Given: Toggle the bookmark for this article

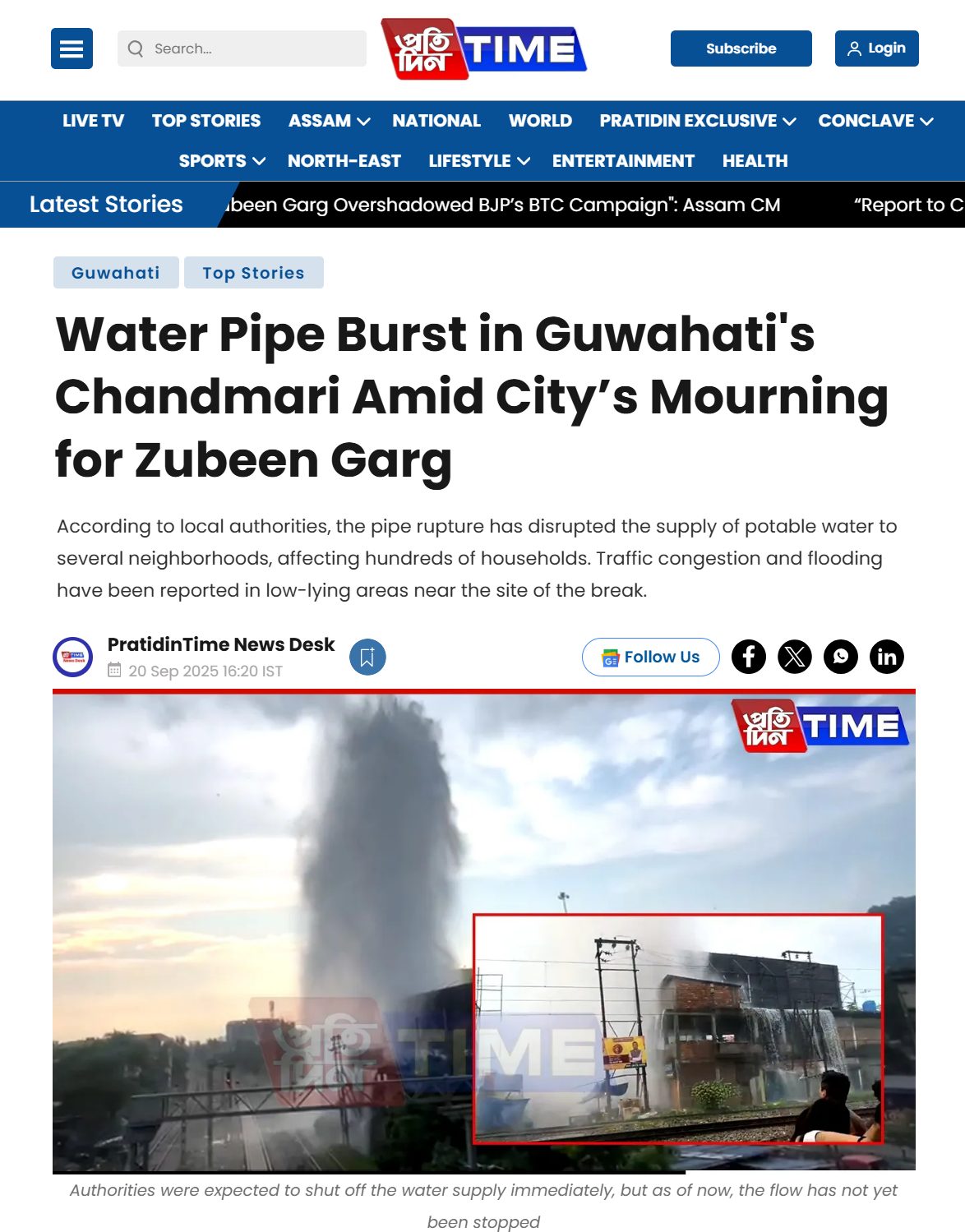Looking at the screenshot, I should pos(367,657).
